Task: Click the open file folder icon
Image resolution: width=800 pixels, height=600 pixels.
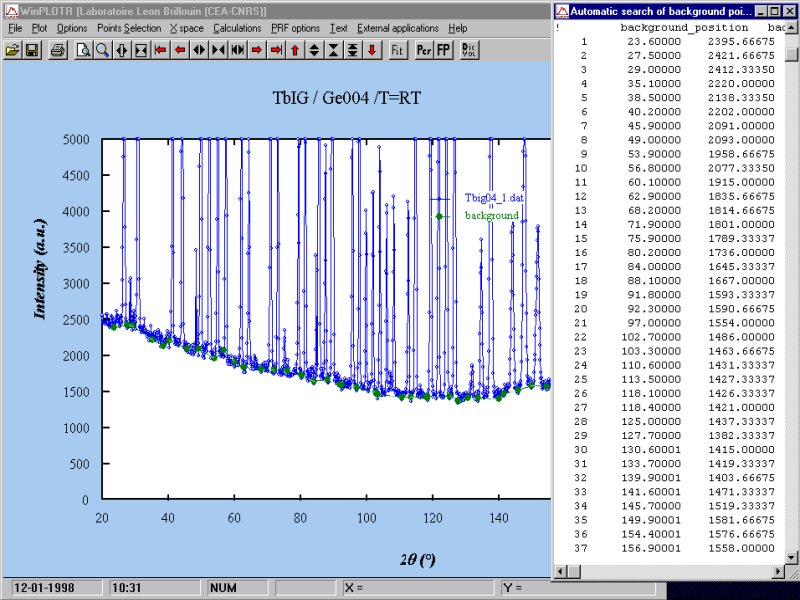Action: (x=12, y=49)
